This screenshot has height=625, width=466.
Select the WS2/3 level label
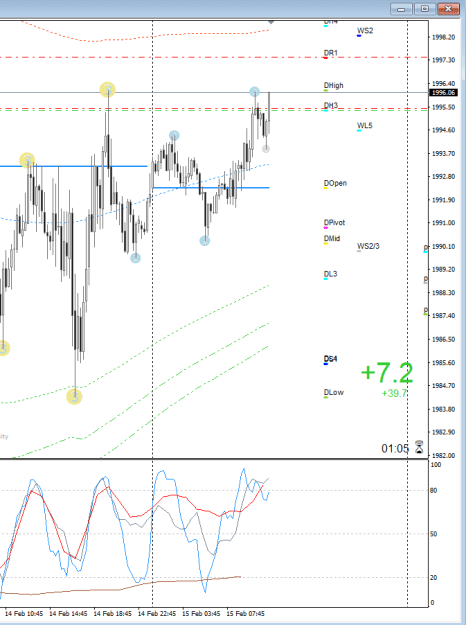click(368, 246)
